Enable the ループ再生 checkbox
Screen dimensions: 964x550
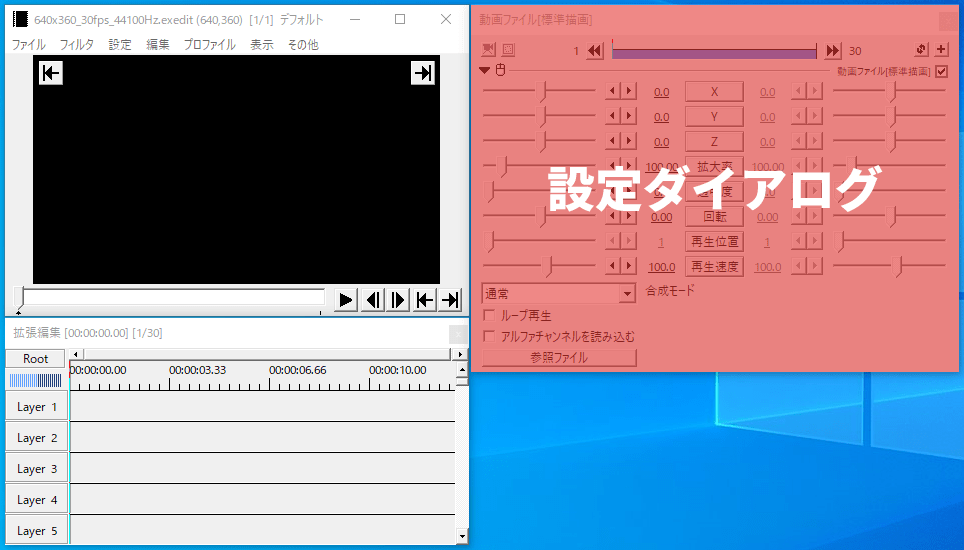[x=489, y=315]
